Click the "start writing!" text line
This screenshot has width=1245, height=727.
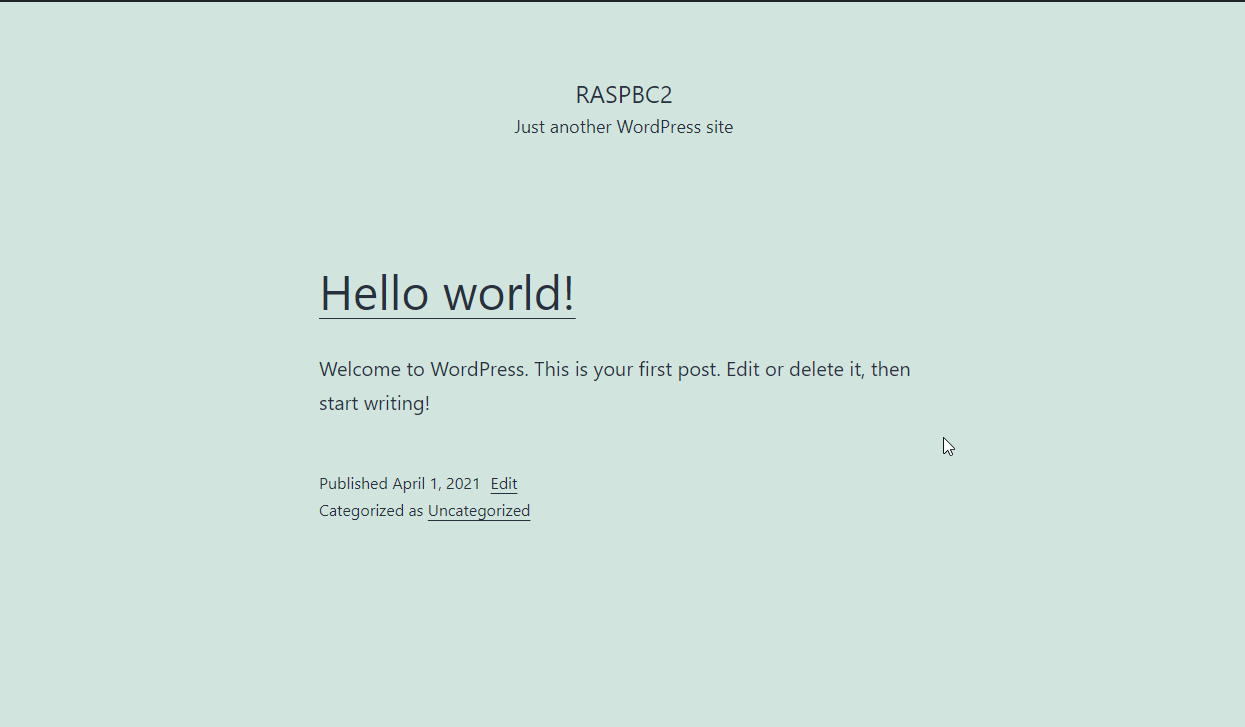click(x=374, y=404)
